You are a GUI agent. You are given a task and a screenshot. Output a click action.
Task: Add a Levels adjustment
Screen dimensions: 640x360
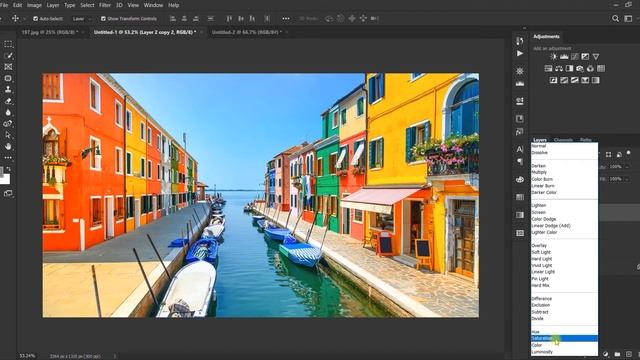[564, 57]
